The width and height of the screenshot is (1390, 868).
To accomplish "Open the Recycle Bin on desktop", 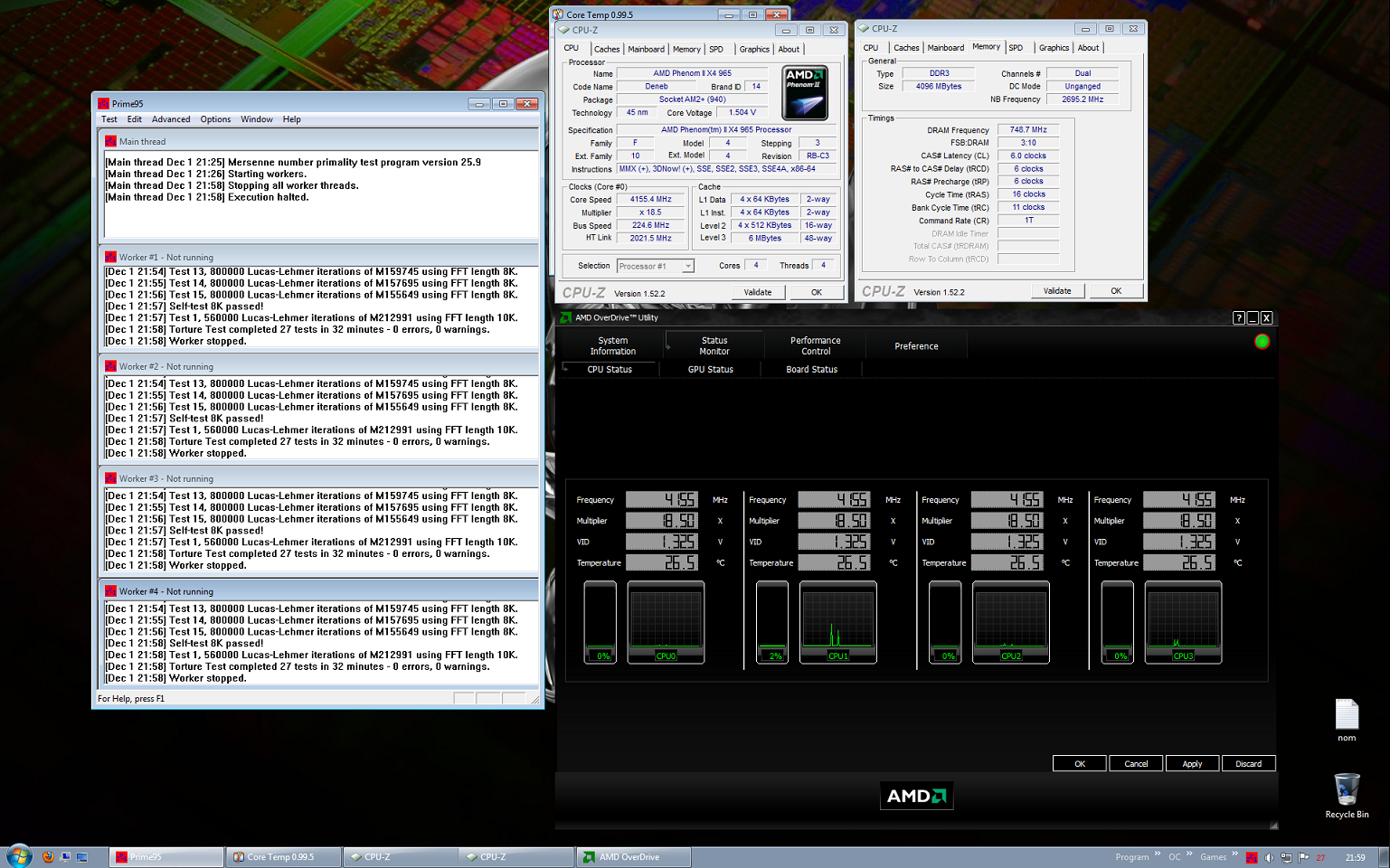I will tap(1347, 790).
